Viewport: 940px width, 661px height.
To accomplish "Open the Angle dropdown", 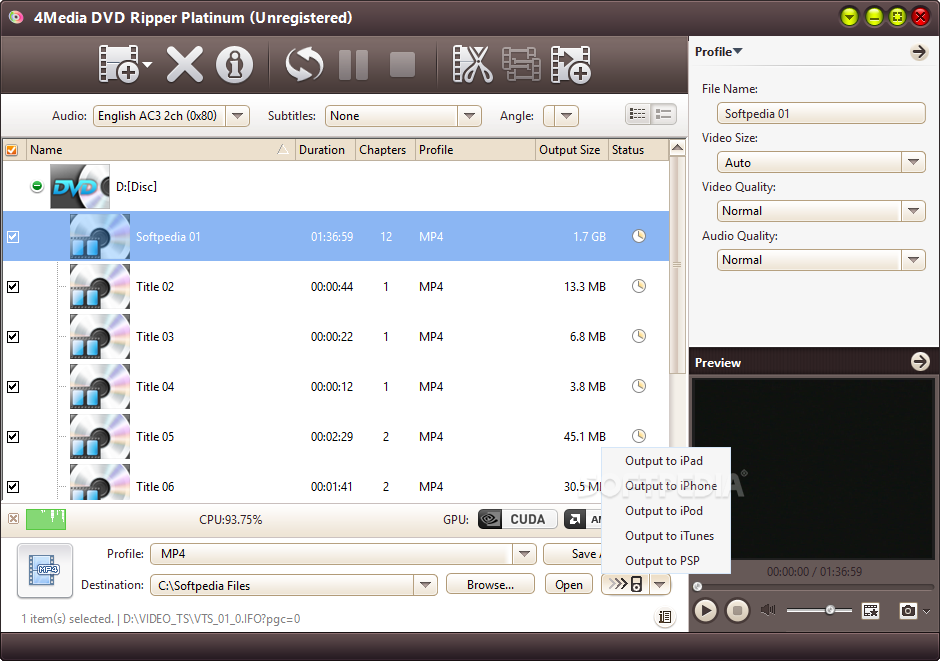I will coord(566,116).
